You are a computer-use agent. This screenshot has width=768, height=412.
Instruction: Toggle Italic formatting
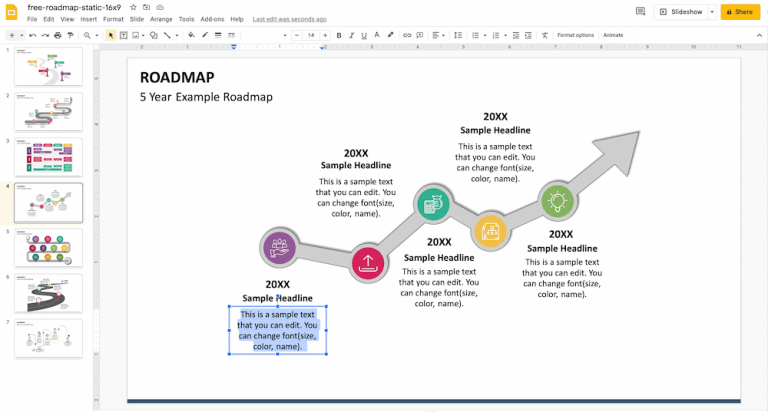(x=352, y=35)
